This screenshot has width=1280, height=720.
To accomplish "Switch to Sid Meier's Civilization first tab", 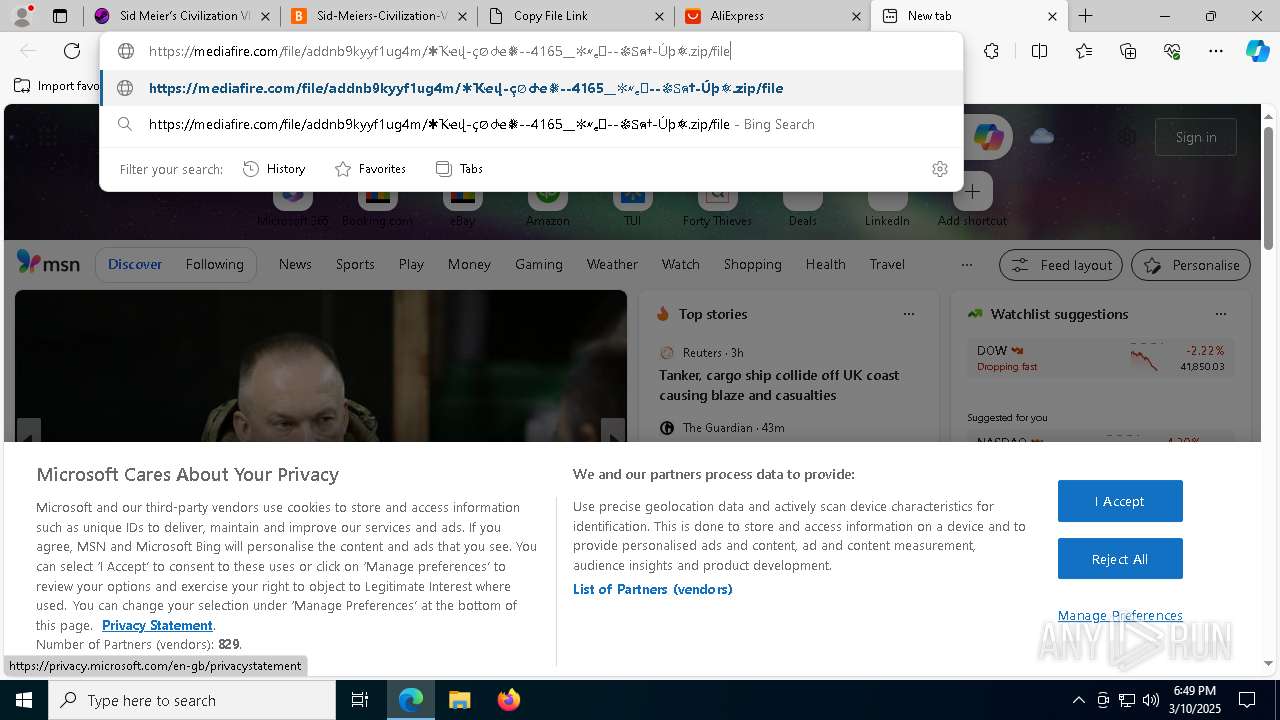I will click(x=182, y=16).
